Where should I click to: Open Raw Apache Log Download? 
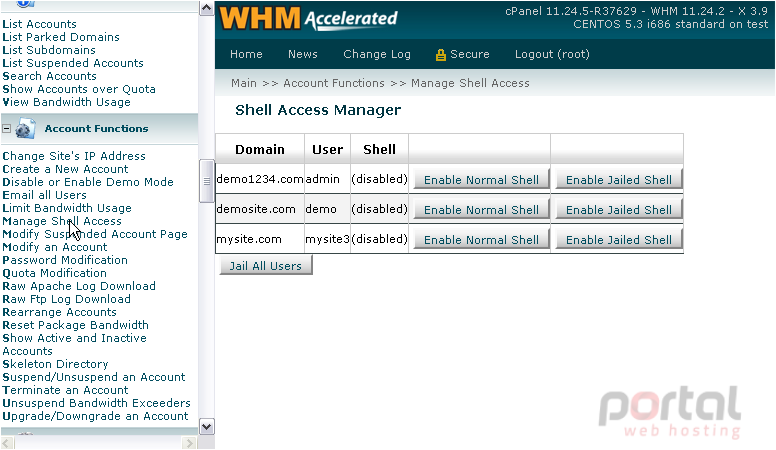(x=79, y=286)
